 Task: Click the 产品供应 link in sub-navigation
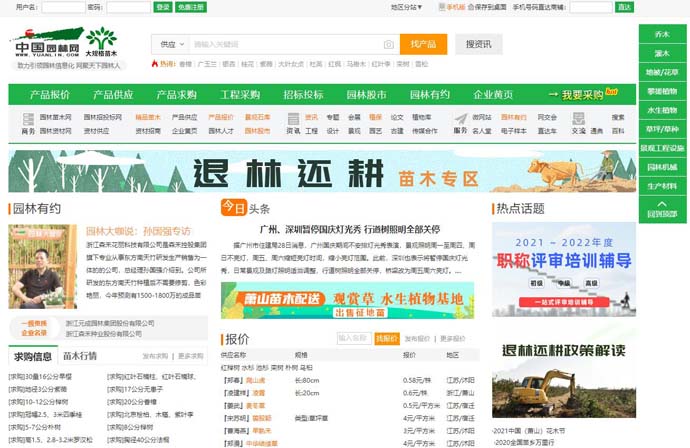184,117
